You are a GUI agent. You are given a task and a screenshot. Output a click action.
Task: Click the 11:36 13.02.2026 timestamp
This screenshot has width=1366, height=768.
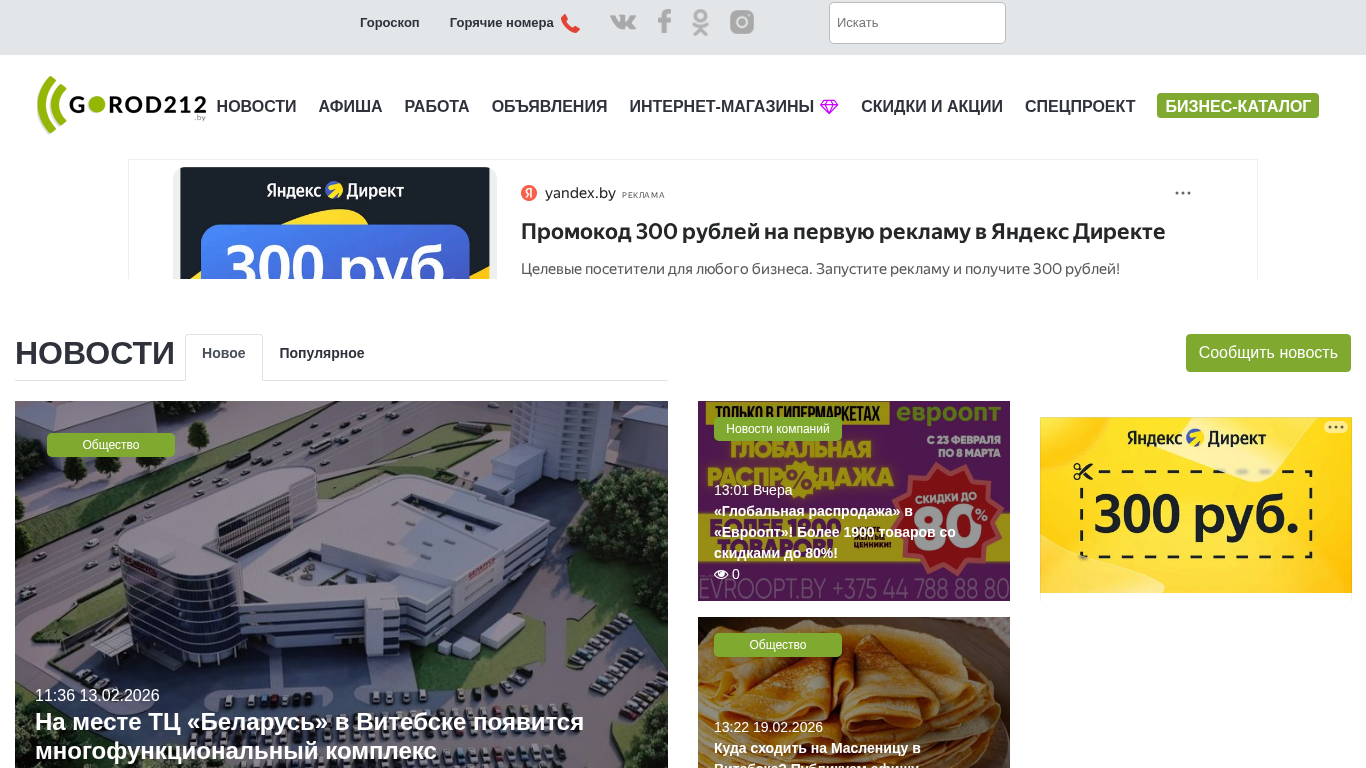(97, 696)
